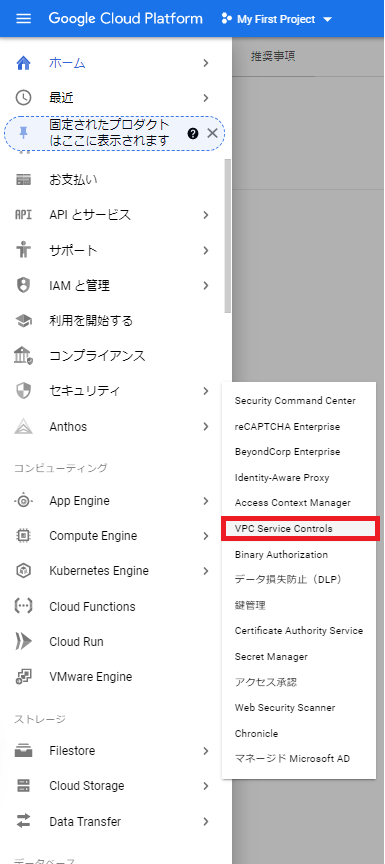Click the Cloud Run arrows icon

coord(23,641)
